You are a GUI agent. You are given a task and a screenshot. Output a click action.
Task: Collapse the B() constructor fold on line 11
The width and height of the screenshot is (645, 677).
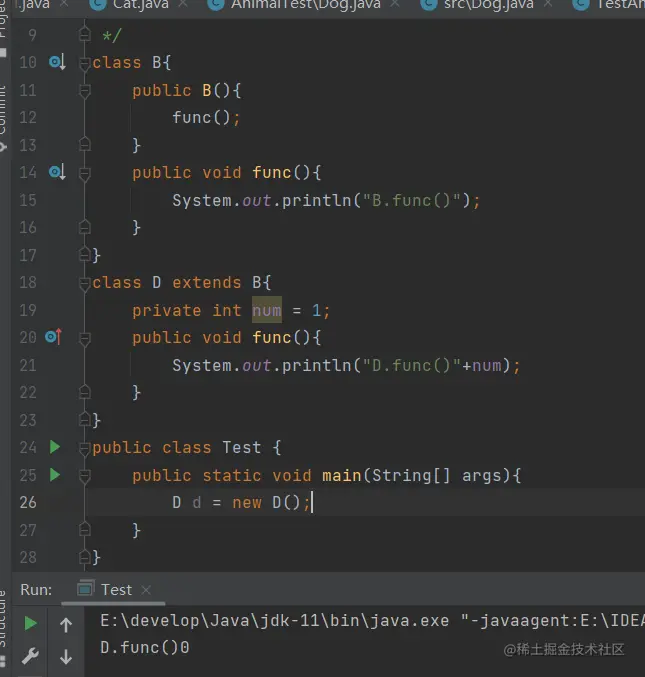[85, 91]
